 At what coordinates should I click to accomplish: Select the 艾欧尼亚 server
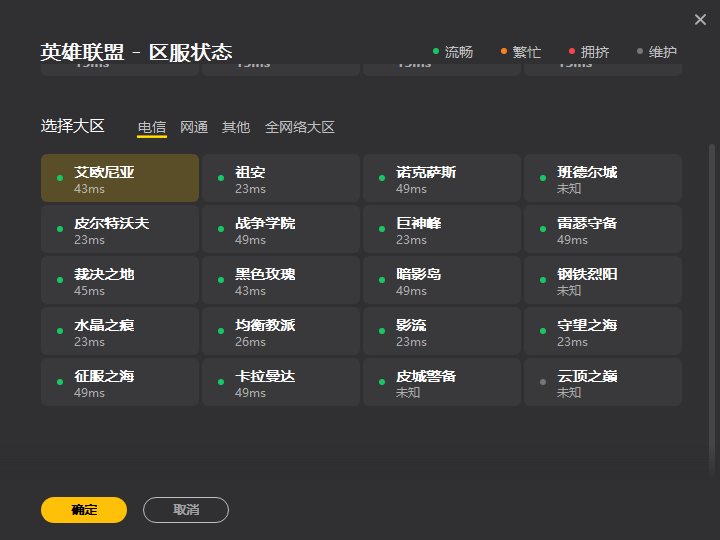coord(120,178)
